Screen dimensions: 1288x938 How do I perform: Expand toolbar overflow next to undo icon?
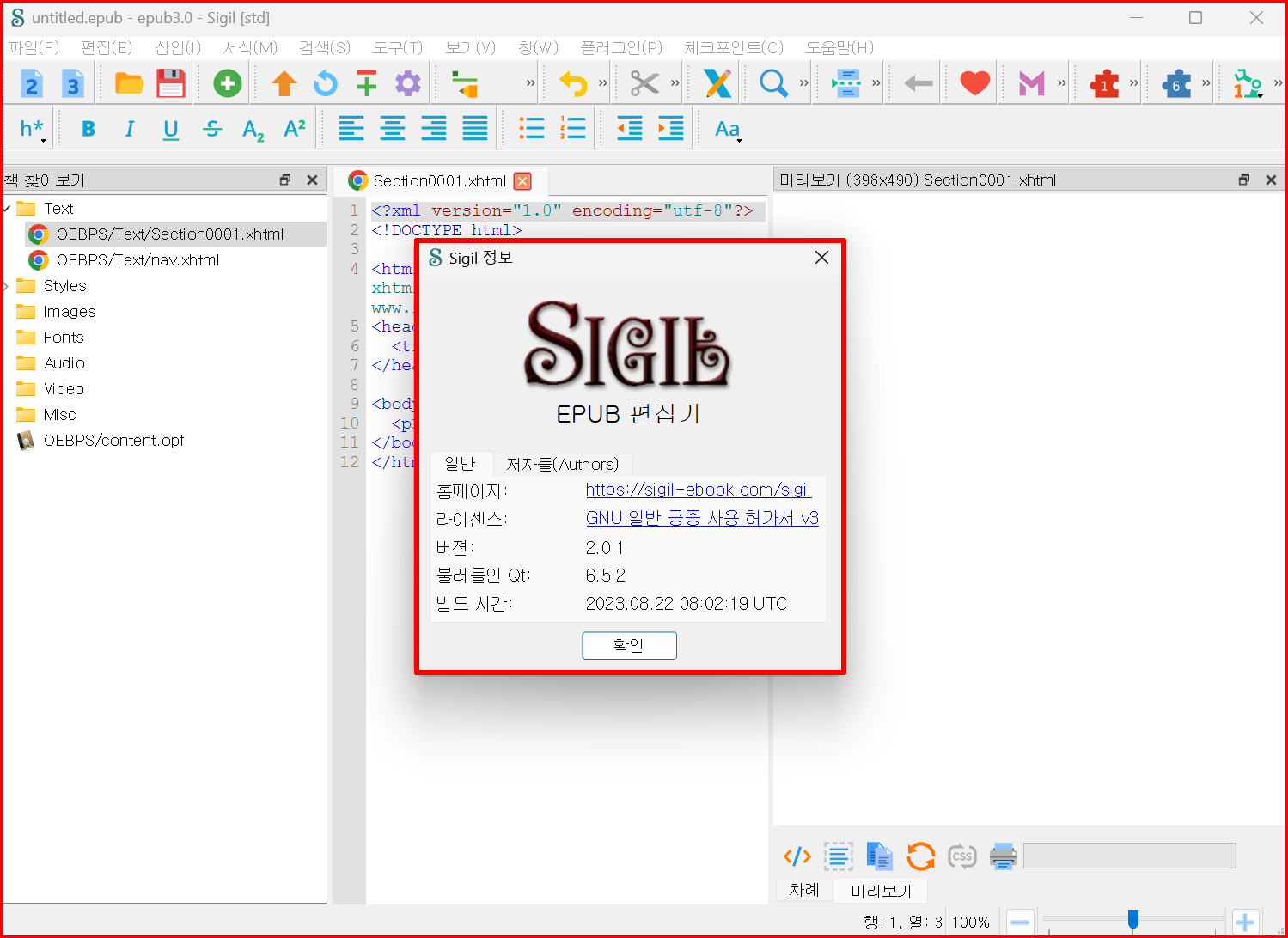[x=603, y=83]
